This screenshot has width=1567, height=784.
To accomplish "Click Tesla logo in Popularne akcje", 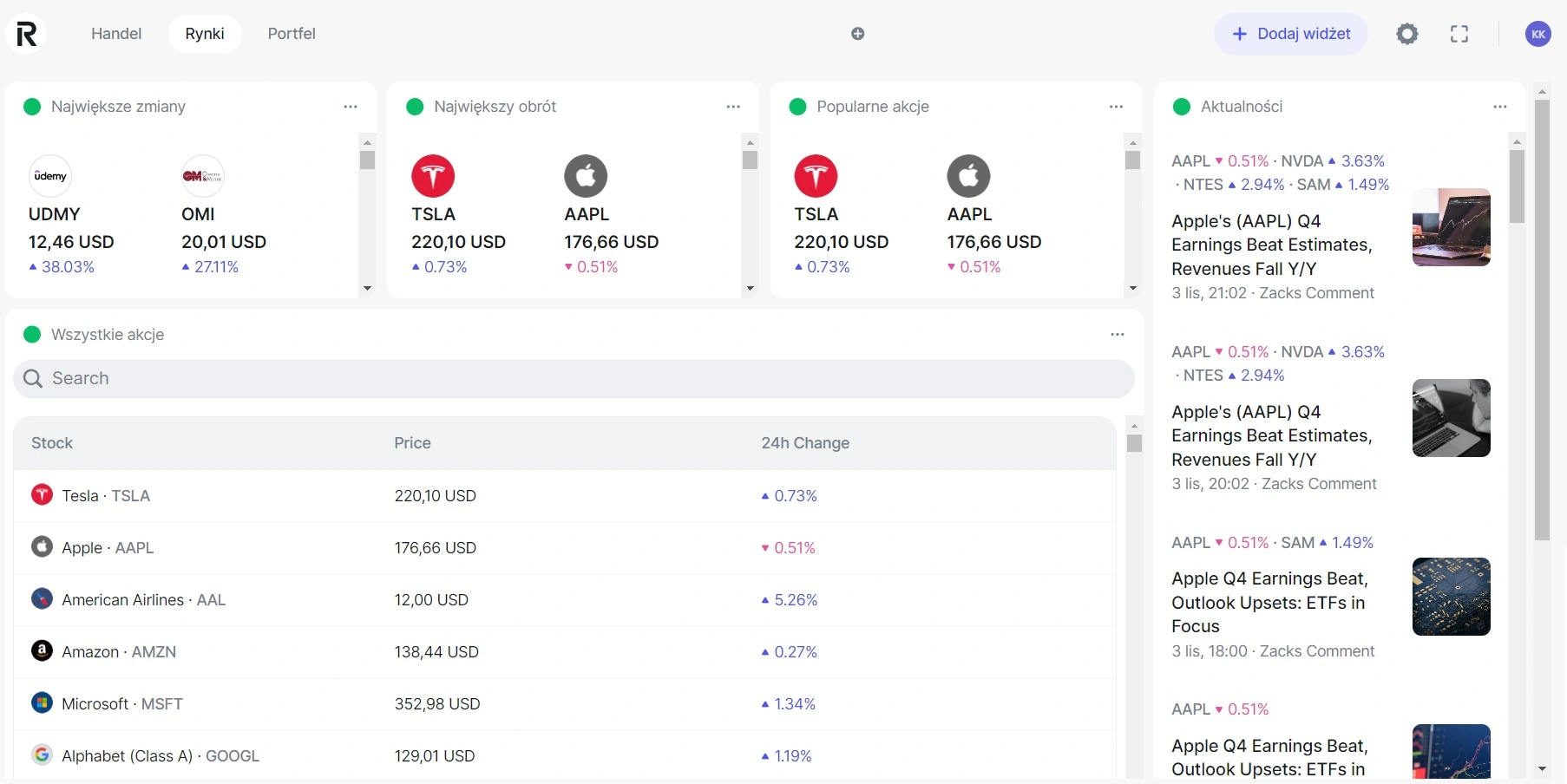I will tap(816, 176).
